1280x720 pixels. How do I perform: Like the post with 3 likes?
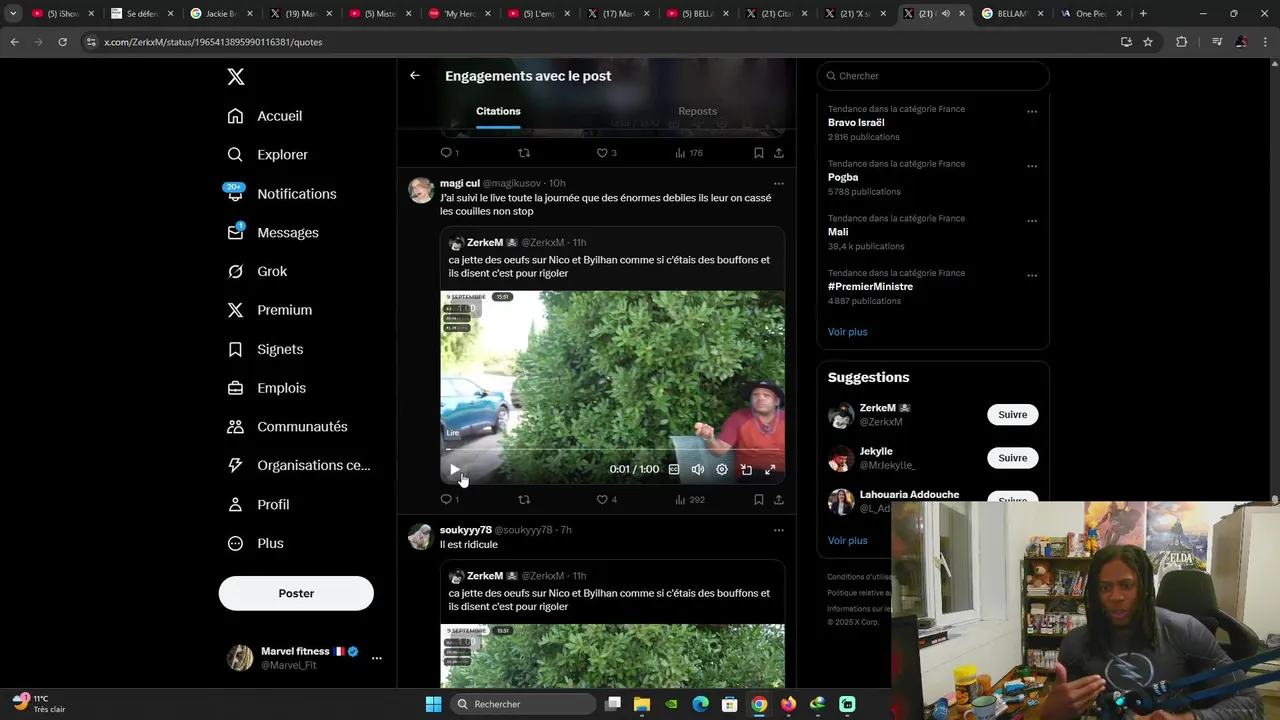coord(607,153)
